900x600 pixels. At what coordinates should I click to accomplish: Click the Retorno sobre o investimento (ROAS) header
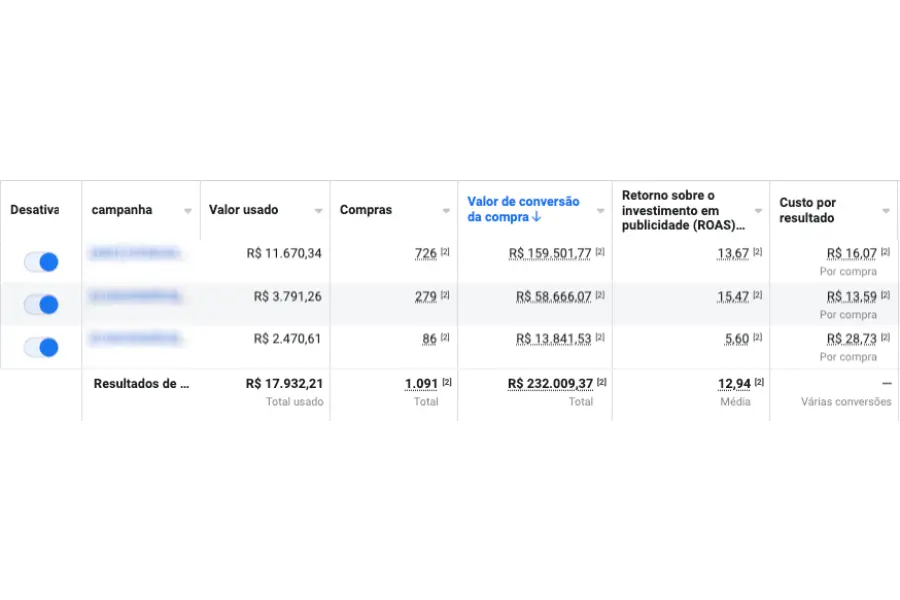683,210
